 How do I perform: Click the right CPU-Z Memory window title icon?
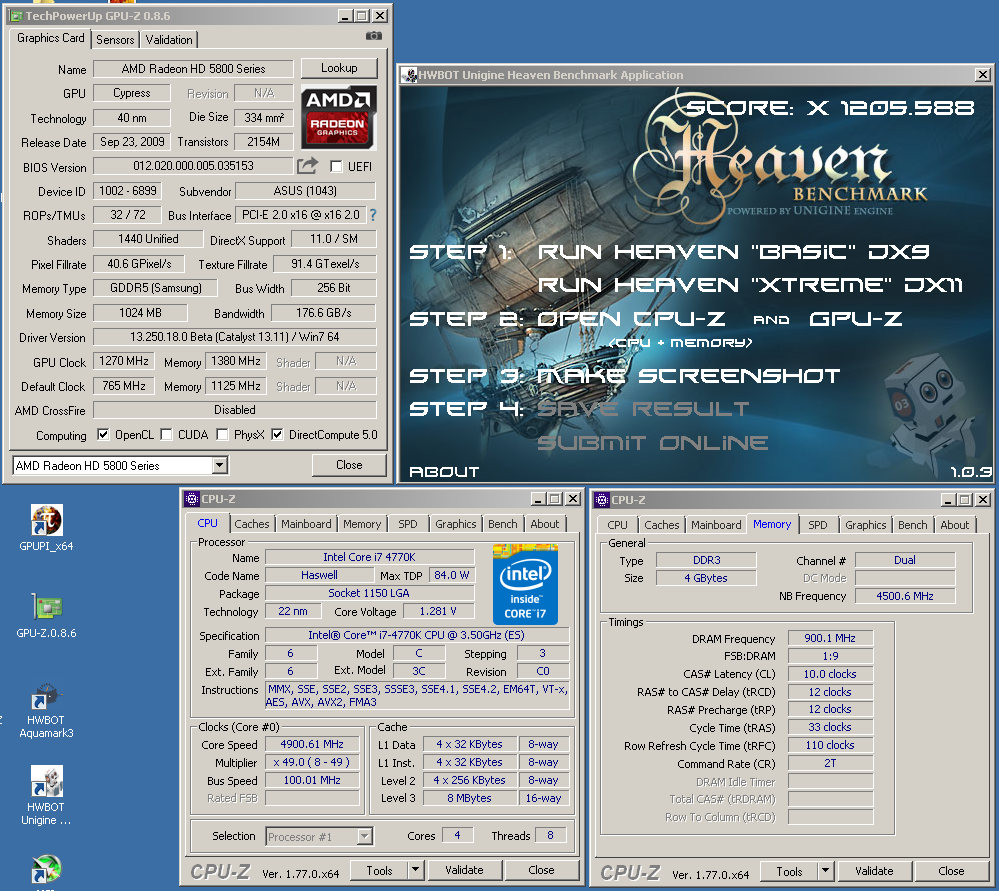click(x=601, y=500)
